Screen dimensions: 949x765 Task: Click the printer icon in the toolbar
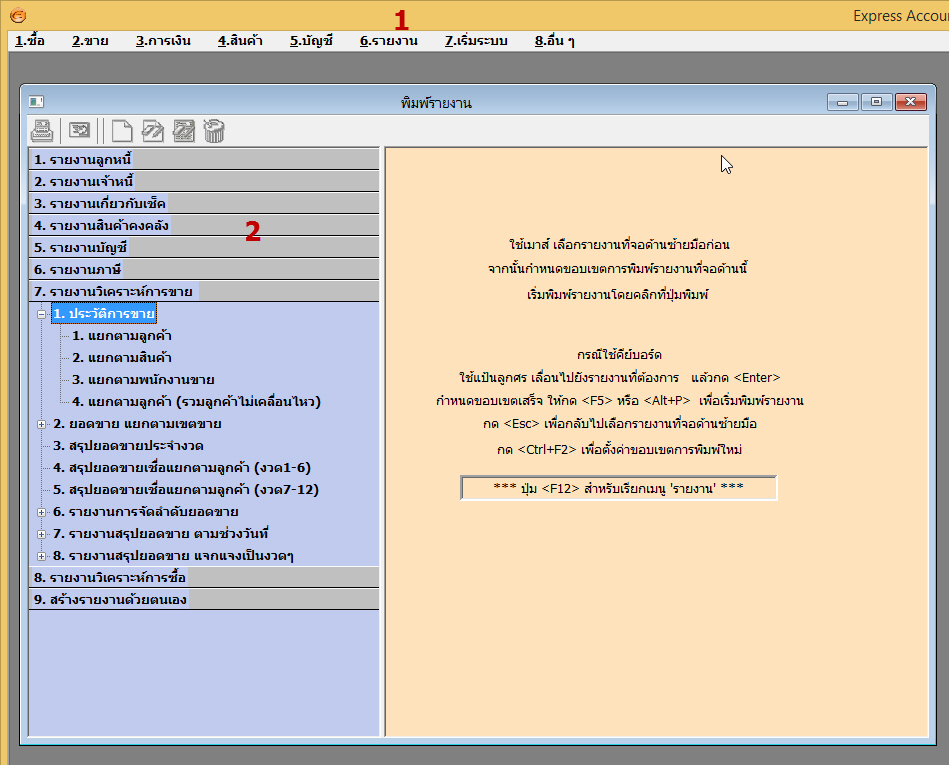(42, 130)
